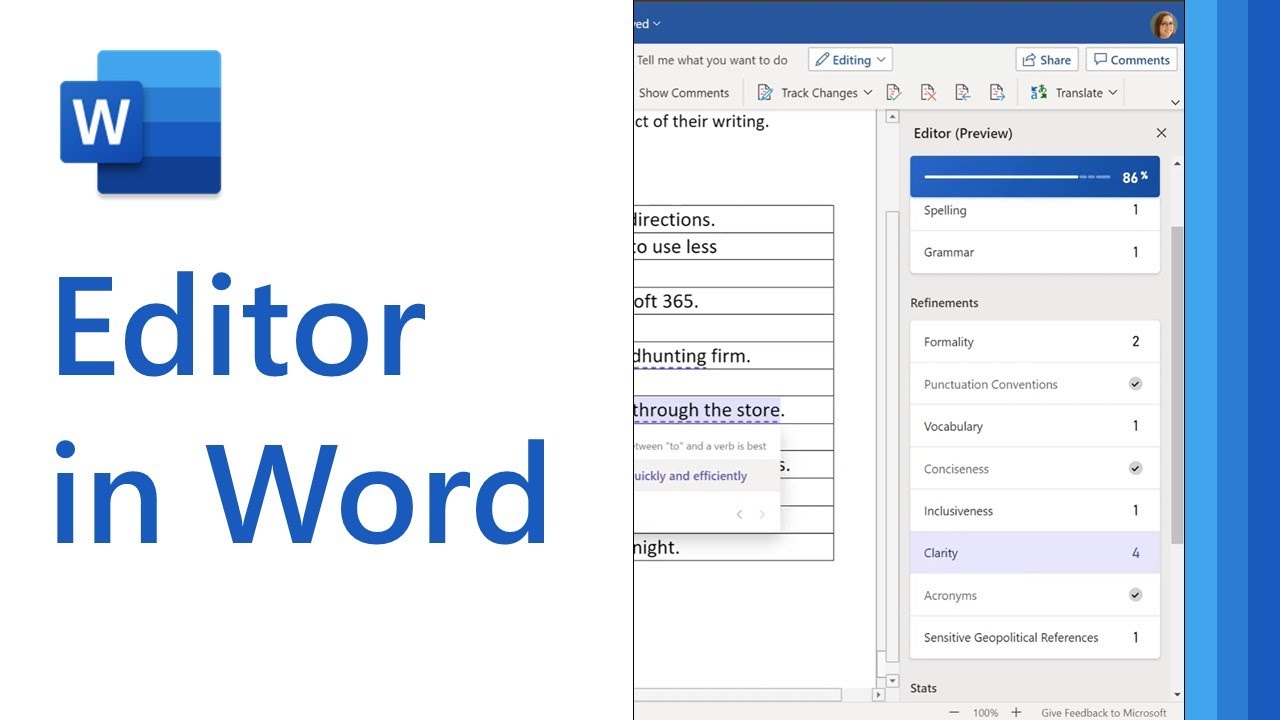Click the Accept Change icon
The image size is (1280, 720).
(x=893, y=91)
